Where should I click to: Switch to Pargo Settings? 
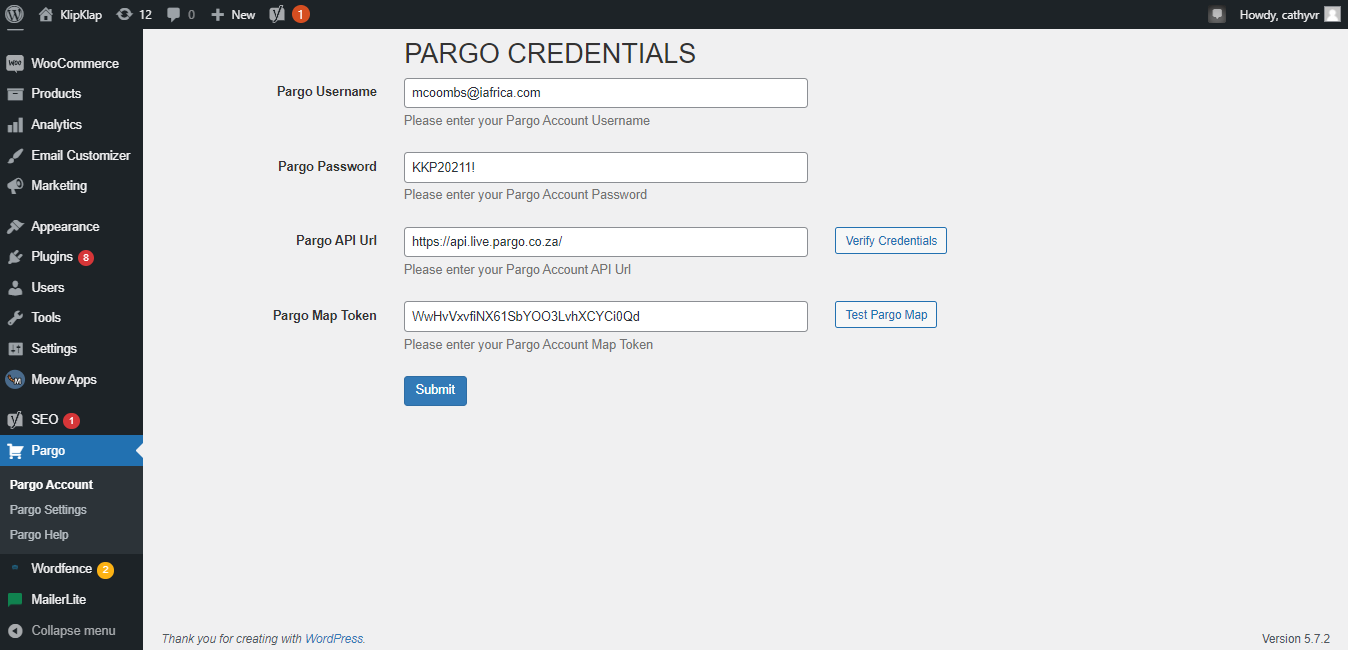tap(47, 509)
